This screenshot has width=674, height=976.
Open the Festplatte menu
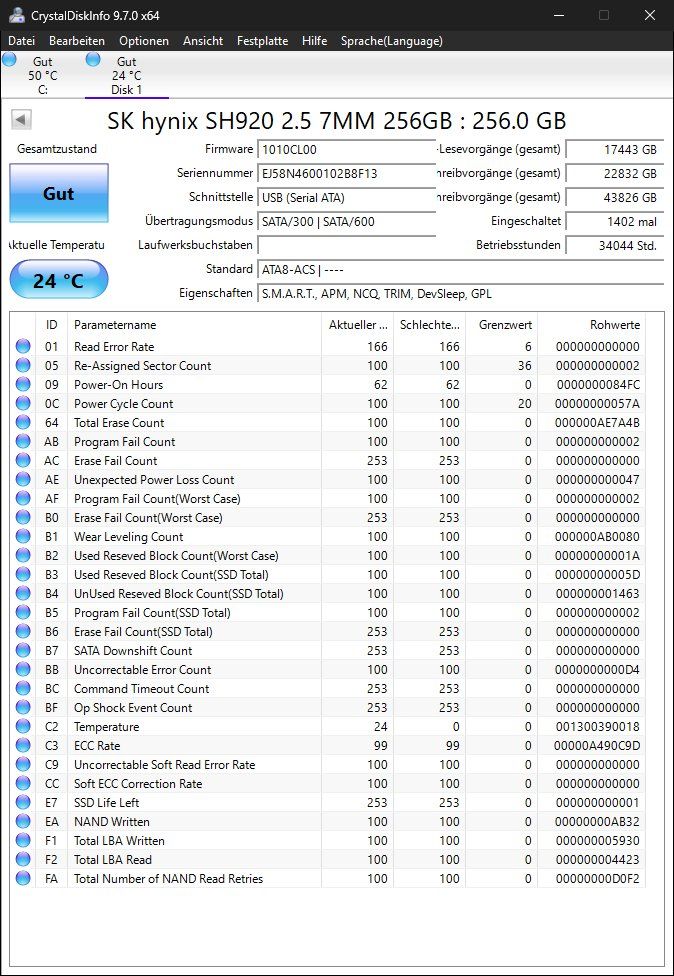(262, 41)
